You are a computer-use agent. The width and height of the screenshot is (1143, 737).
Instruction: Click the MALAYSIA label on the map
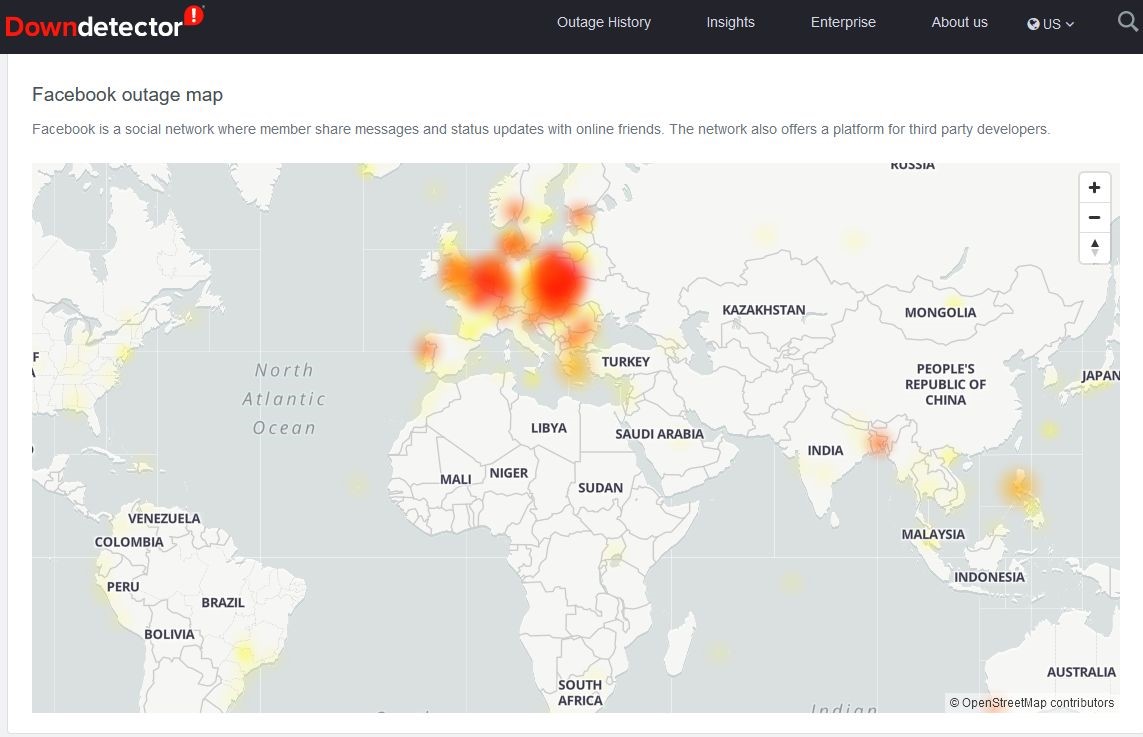pyautogui.click(x=933, y=534)
